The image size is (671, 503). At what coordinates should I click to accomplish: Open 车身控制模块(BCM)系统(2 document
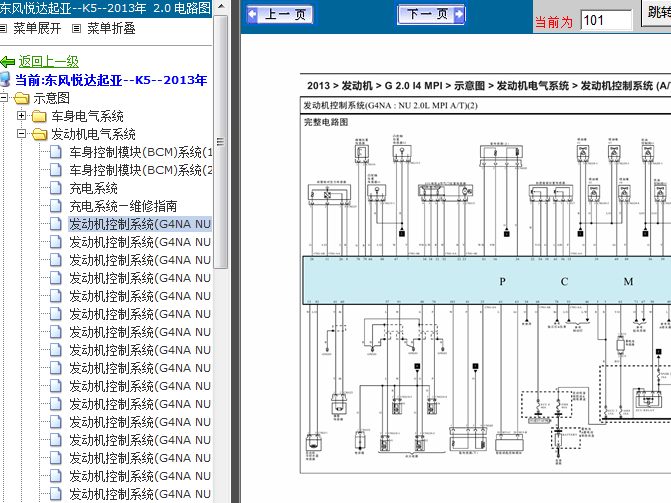140,170
